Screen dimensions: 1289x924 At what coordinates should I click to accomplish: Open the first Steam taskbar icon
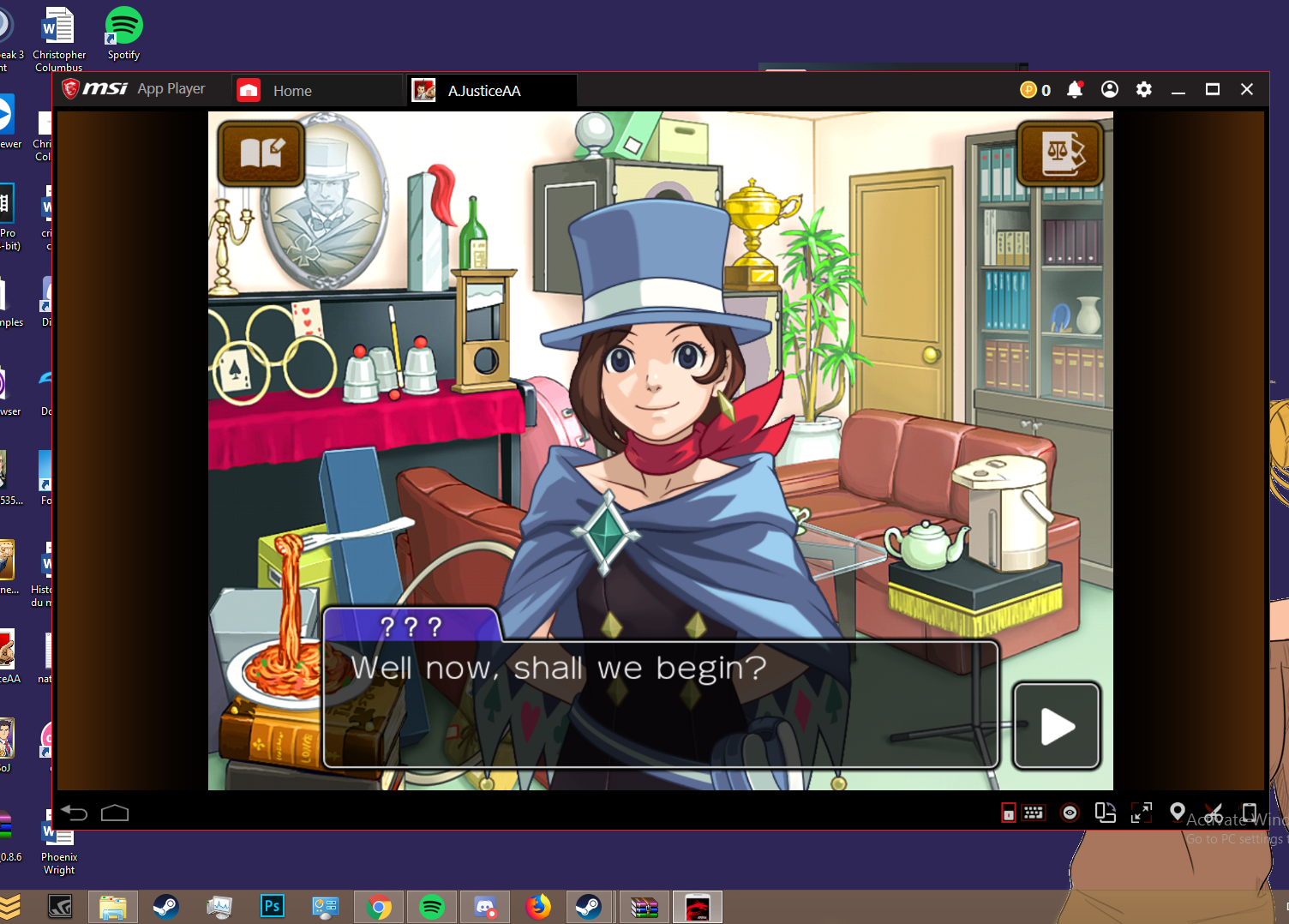(166, 907)
